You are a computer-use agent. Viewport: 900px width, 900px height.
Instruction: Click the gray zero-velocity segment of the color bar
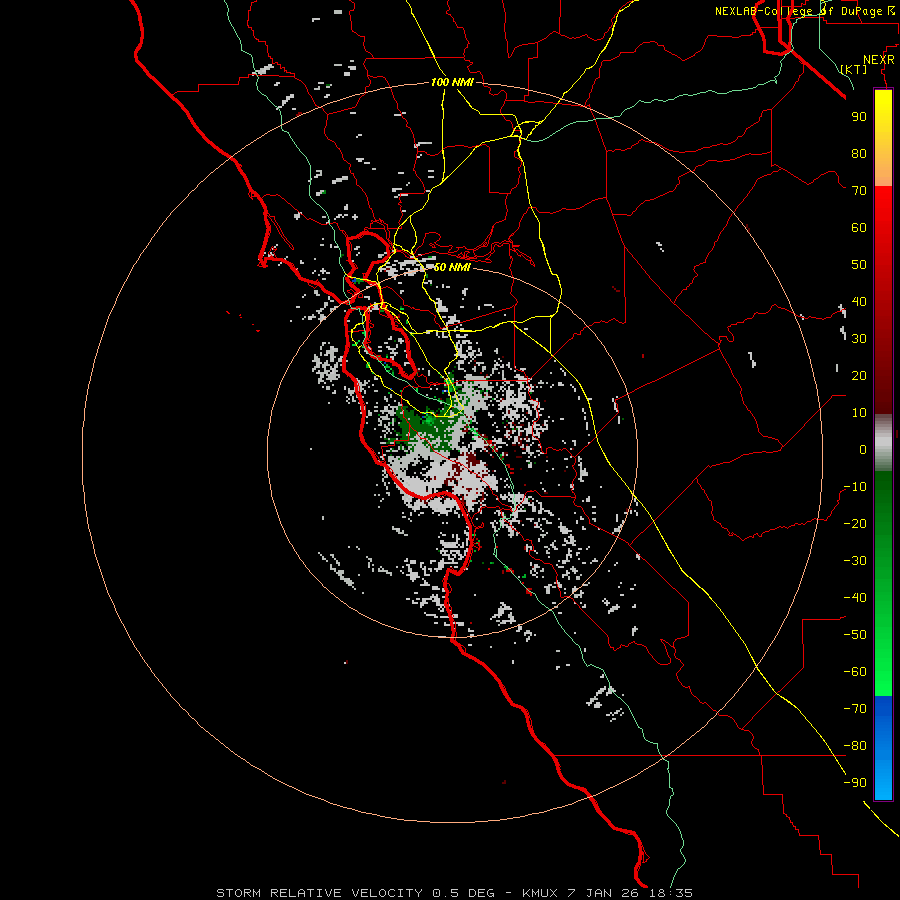883,442
